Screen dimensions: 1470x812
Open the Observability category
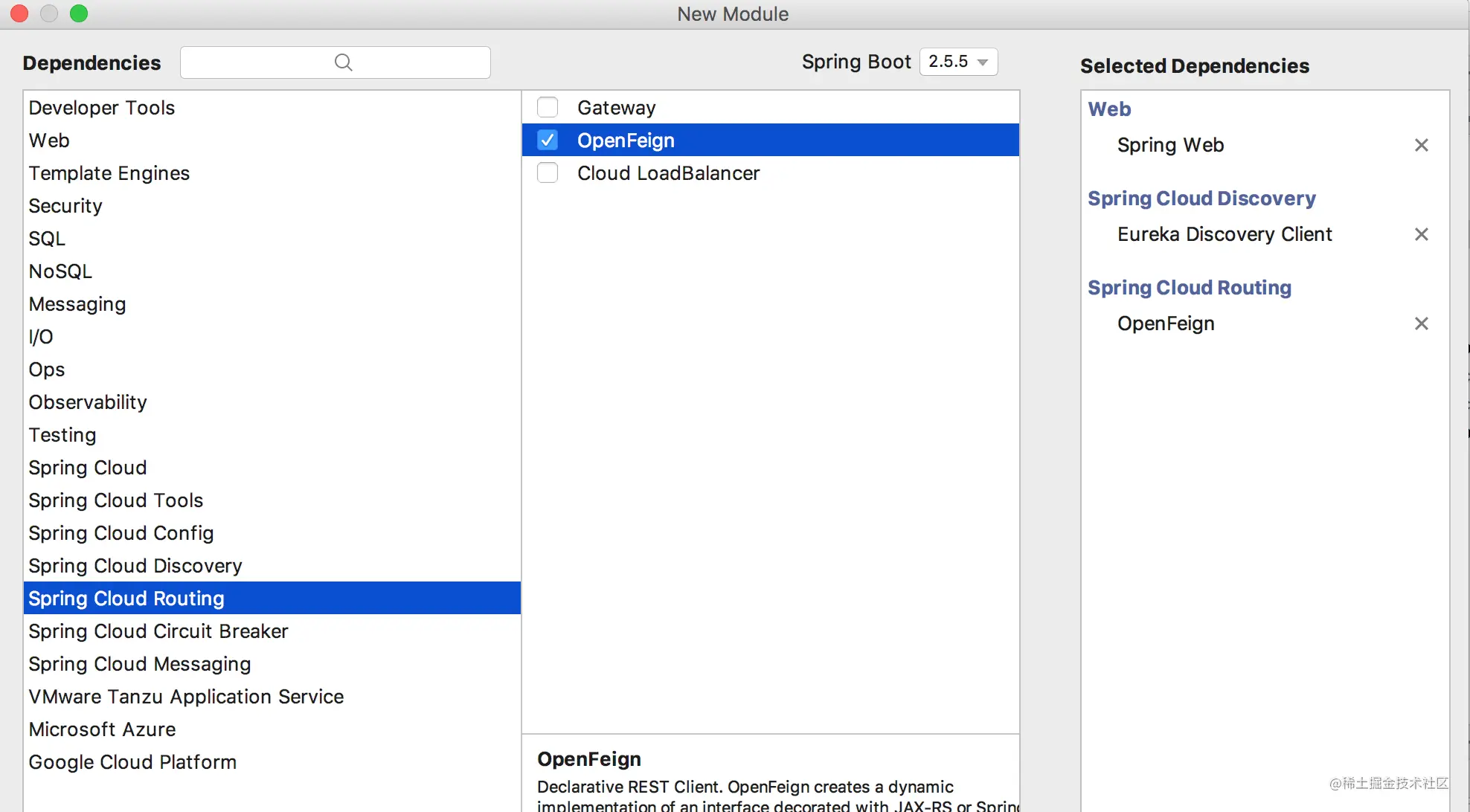coord(272,402)
